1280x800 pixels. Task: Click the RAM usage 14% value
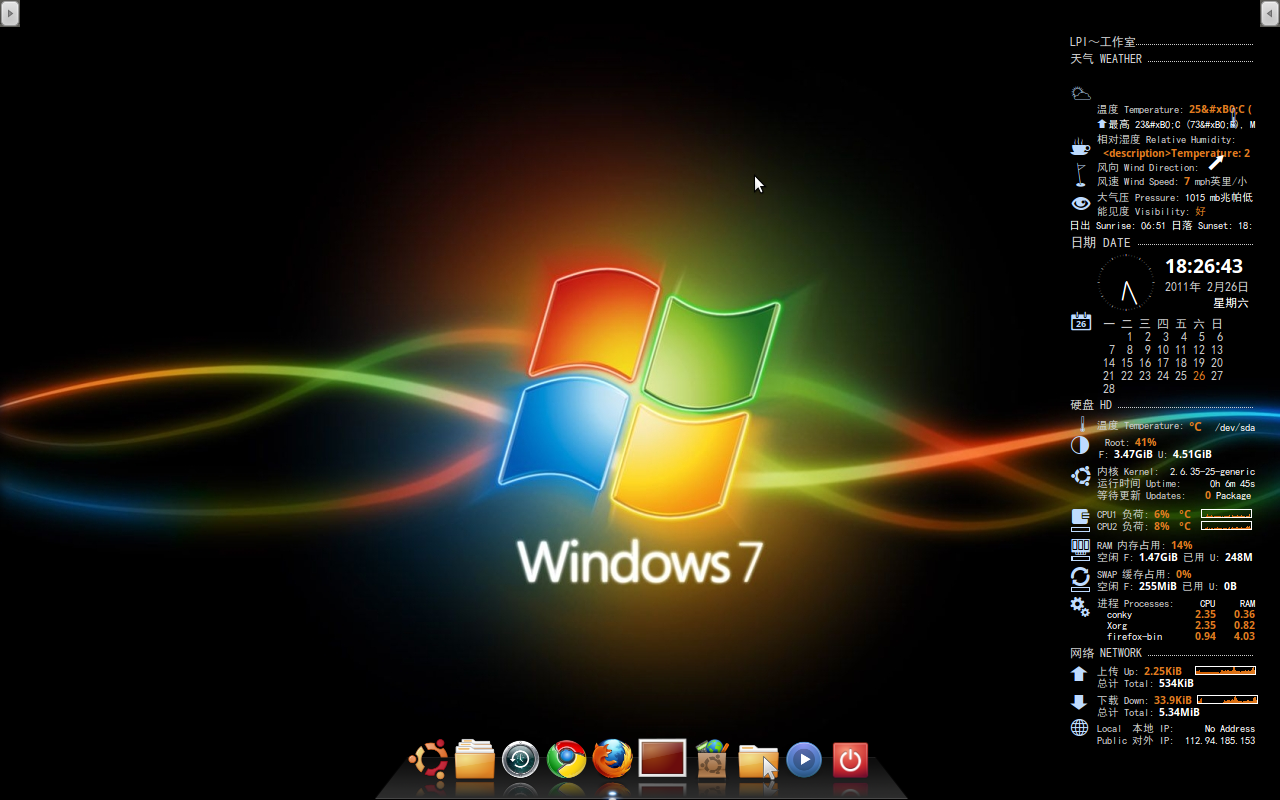click(1182, 546)
